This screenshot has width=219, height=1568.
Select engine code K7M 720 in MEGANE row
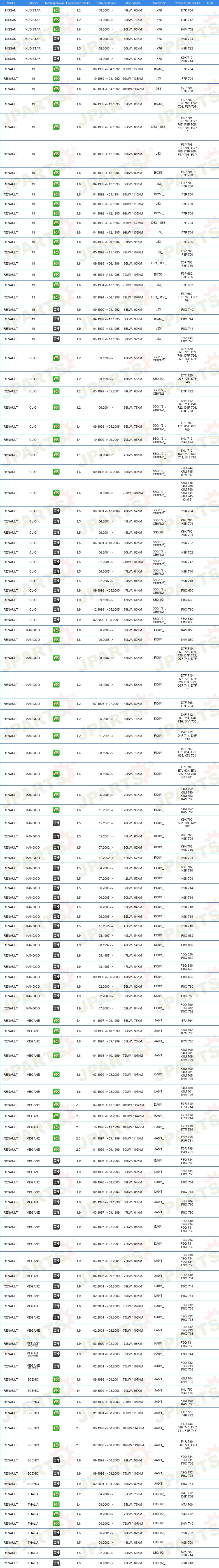pyautogui.click(x=187, y=1042)
